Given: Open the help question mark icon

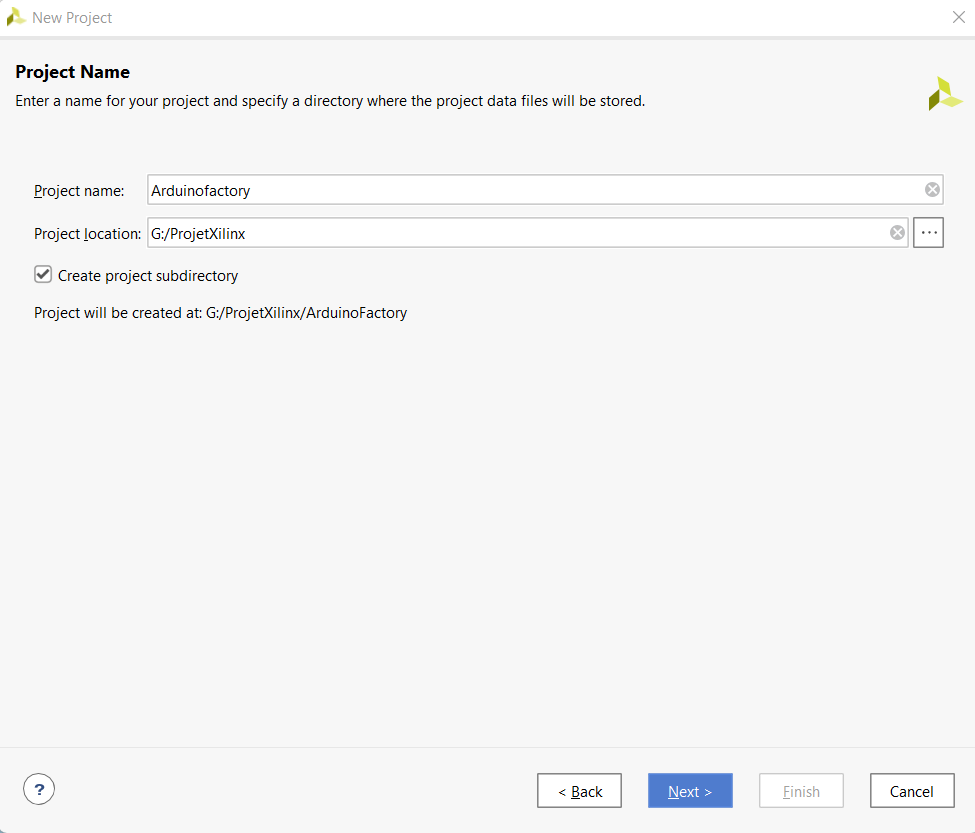Looking at the screenshot, I should pyautogui.click(x=39, y=790).
